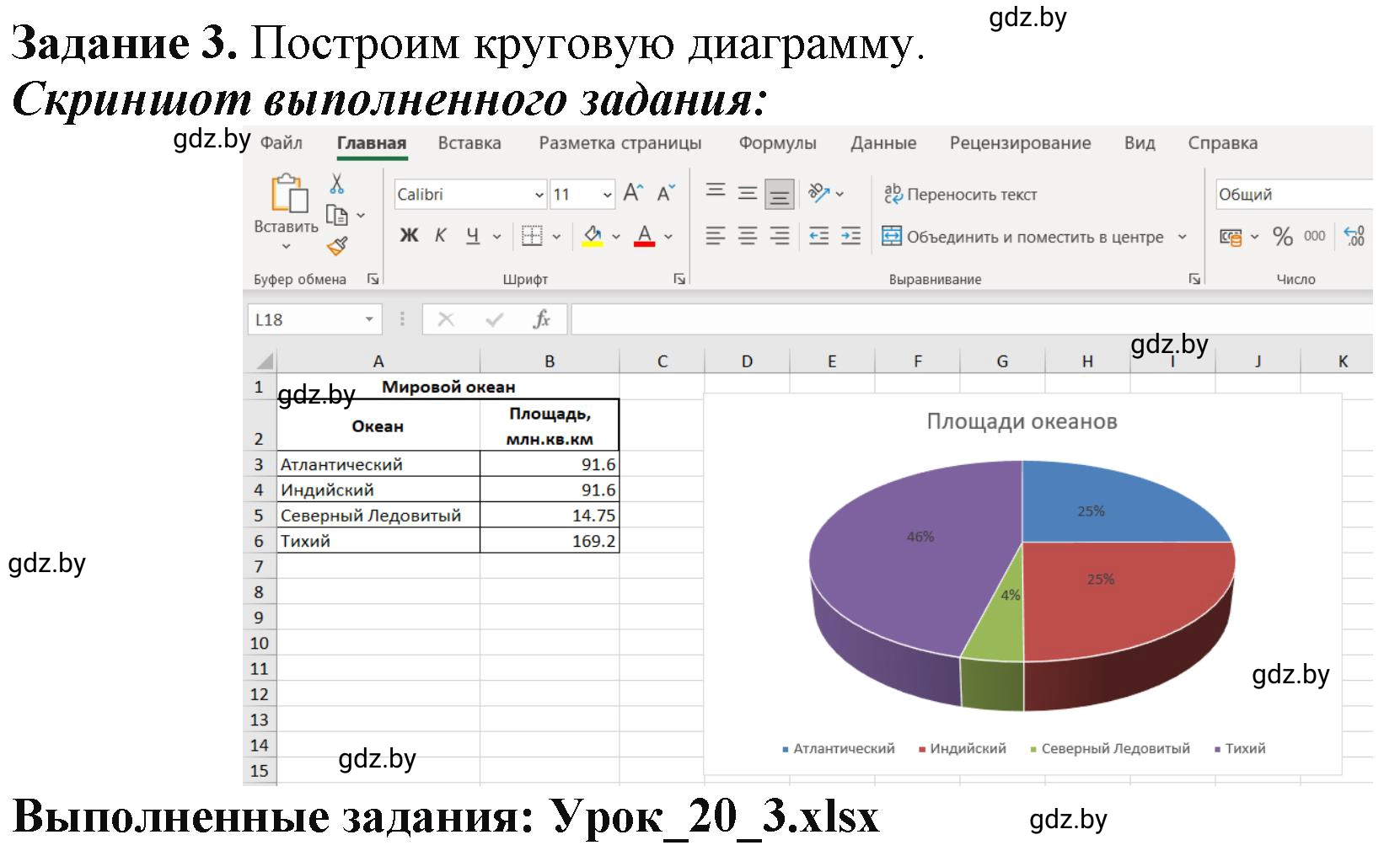Open the Данные tab
1400x856 pixels.
[x=883, y=143]
